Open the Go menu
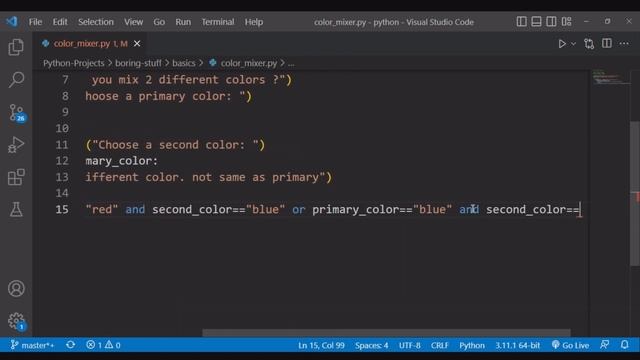Image resolution: width=640 pixels, height=360 pixels. point(159,22)
